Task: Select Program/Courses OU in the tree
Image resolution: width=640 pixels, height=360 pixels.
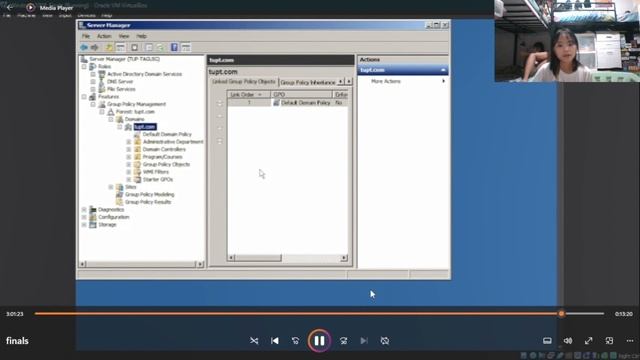Action: [162, 157]
